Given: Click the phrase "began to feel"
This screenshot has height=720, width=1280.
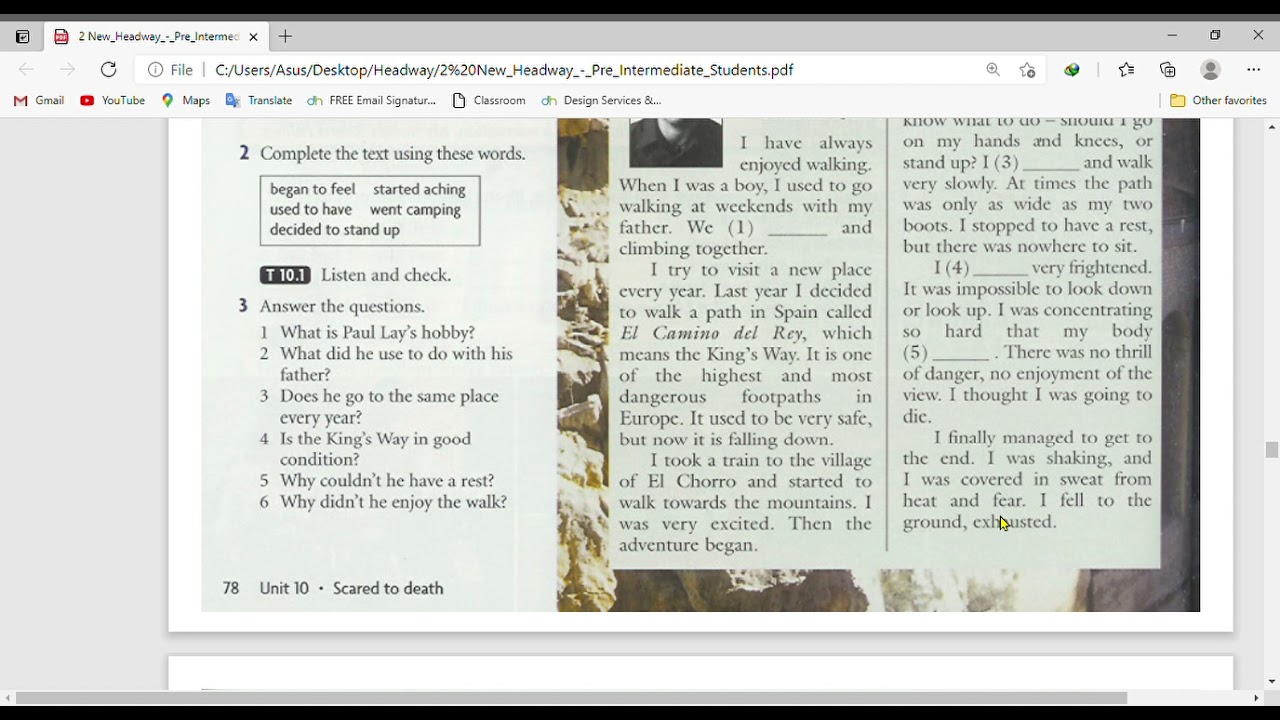Looking at the screenshot, I should click(312, 189).
